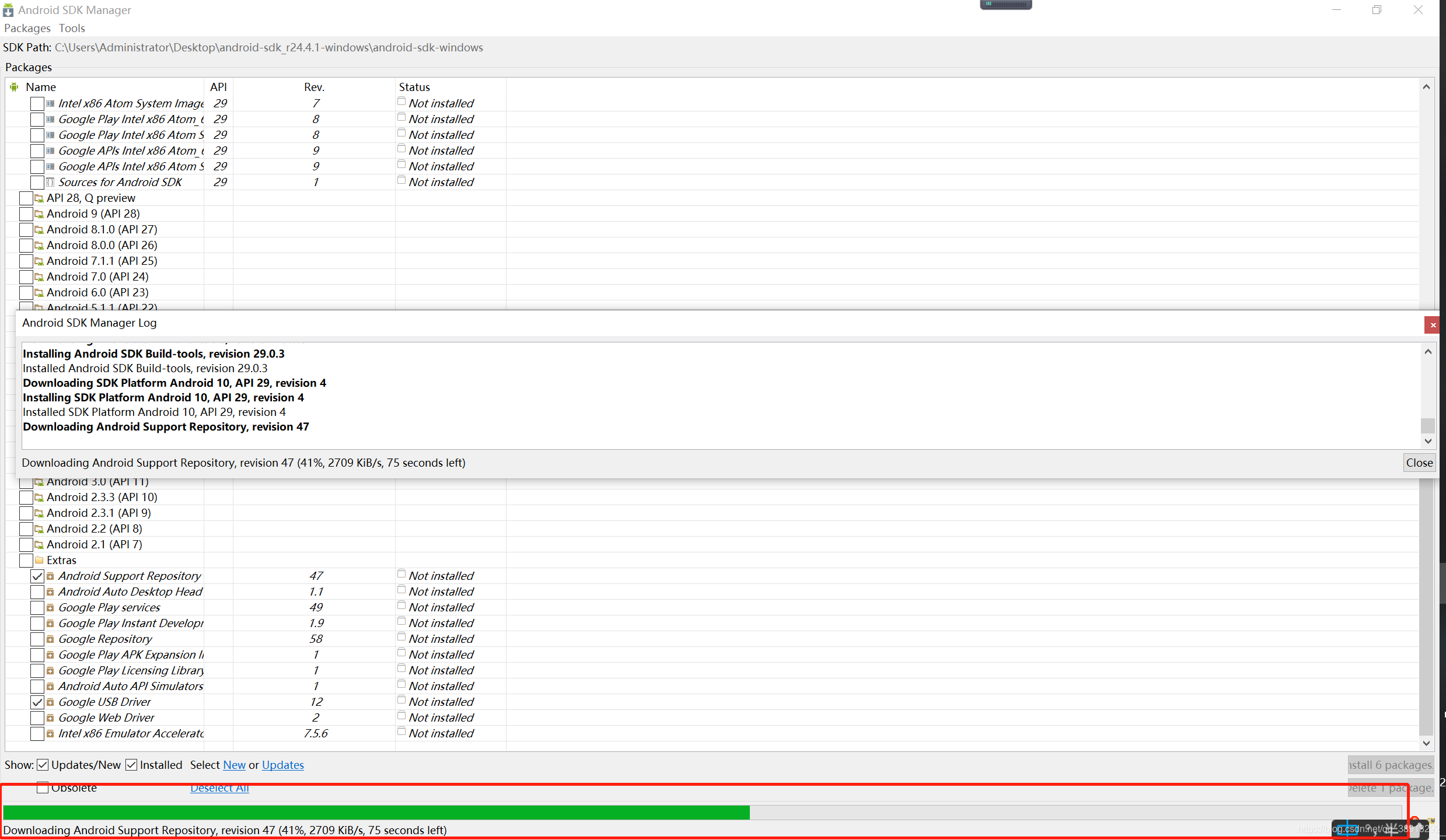1446x840 pixels.
Task: Click the package icon for Google Repository
Action: click(50, 639)
